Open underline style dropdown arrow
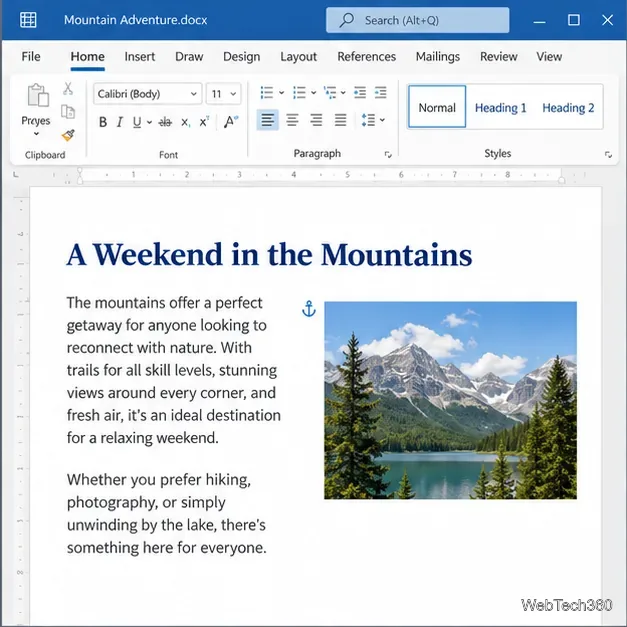This screenshot has width=627, height=627. (150, 122)
